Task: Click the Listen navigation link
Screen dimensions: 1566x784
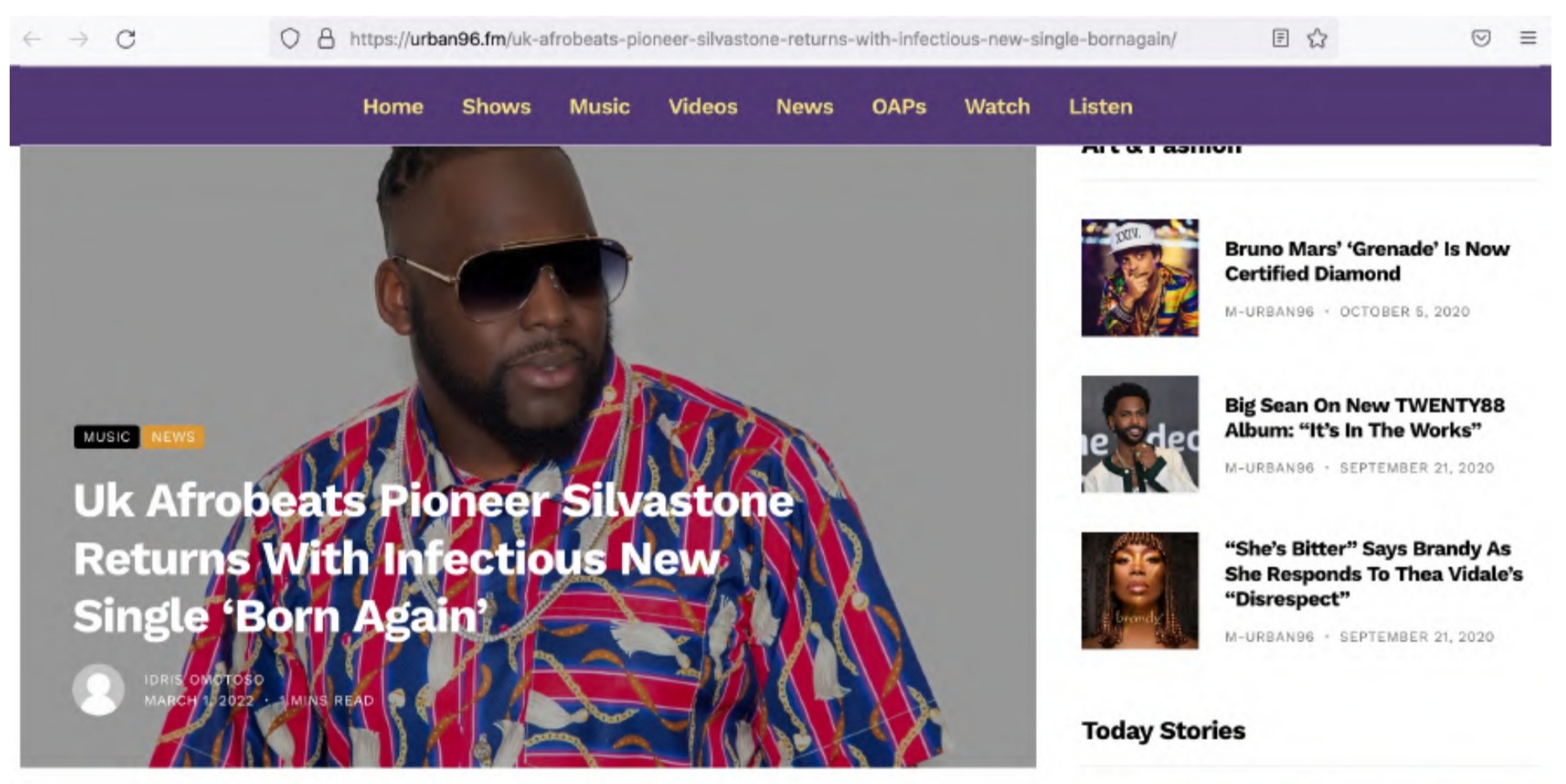Action: coord(1100,106)
